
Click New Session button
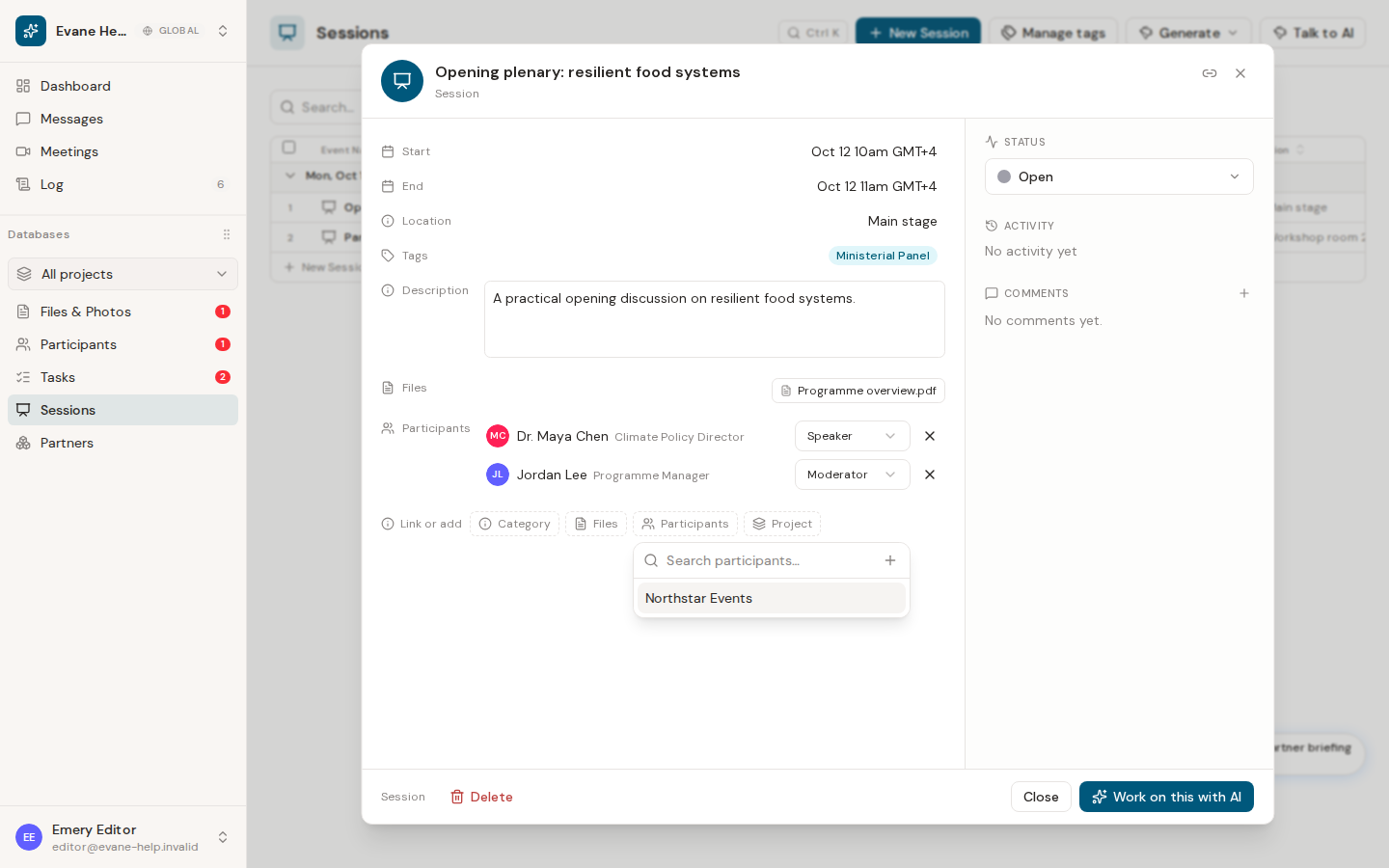(918, 33)
